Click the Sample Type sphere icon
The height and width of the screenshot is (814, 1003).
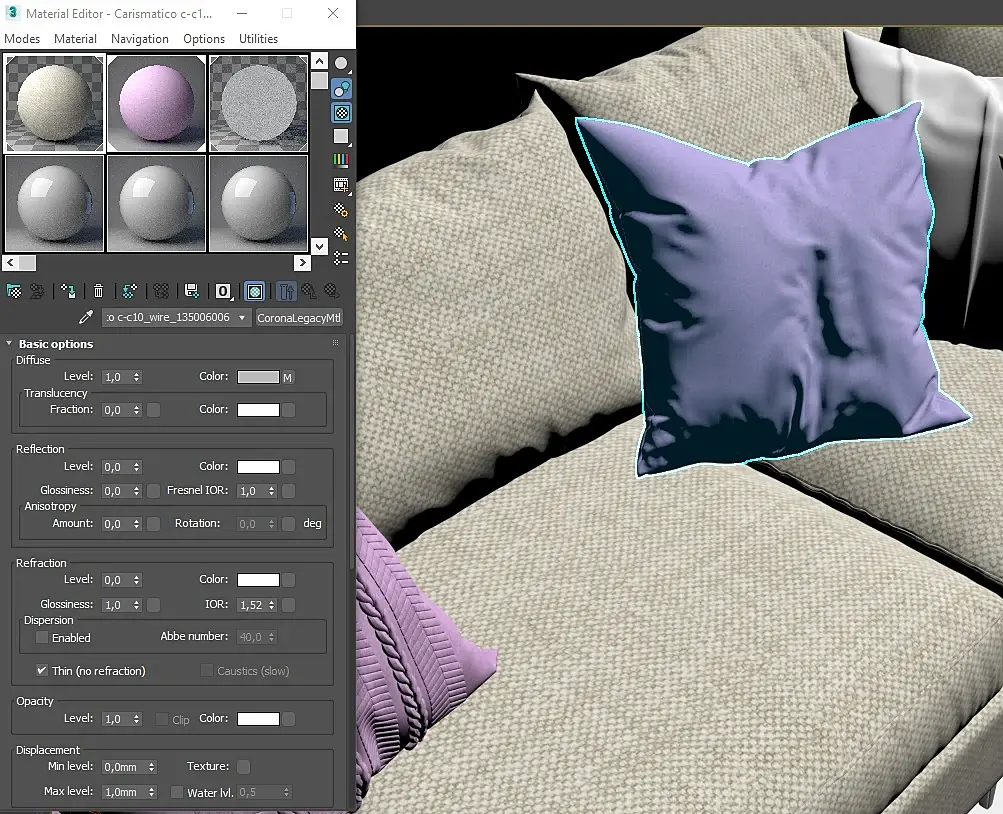(342, 64)
